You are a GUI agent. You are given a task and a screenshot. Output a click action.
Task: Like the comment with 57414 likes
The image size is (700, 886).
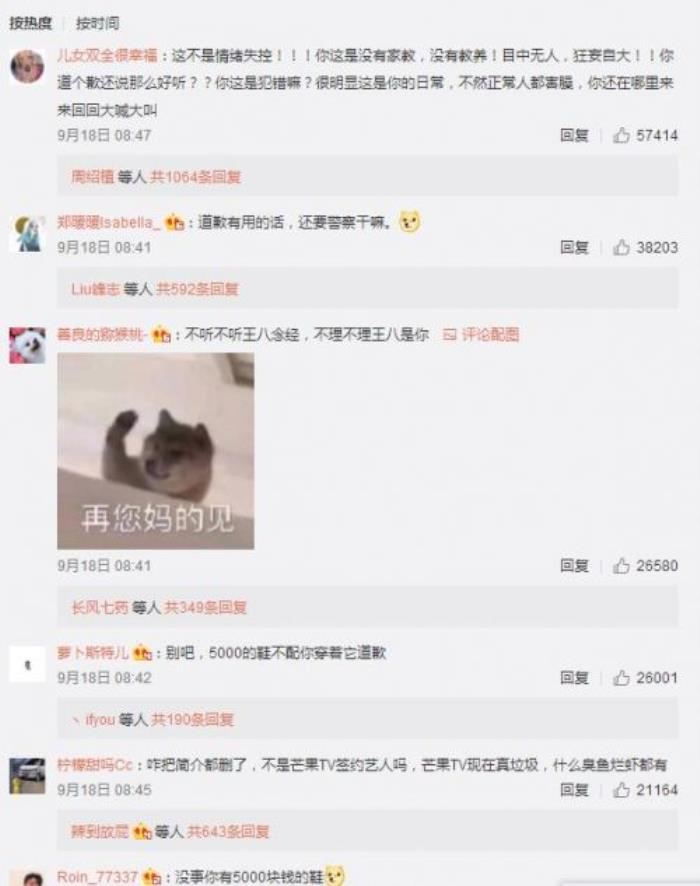621,135
